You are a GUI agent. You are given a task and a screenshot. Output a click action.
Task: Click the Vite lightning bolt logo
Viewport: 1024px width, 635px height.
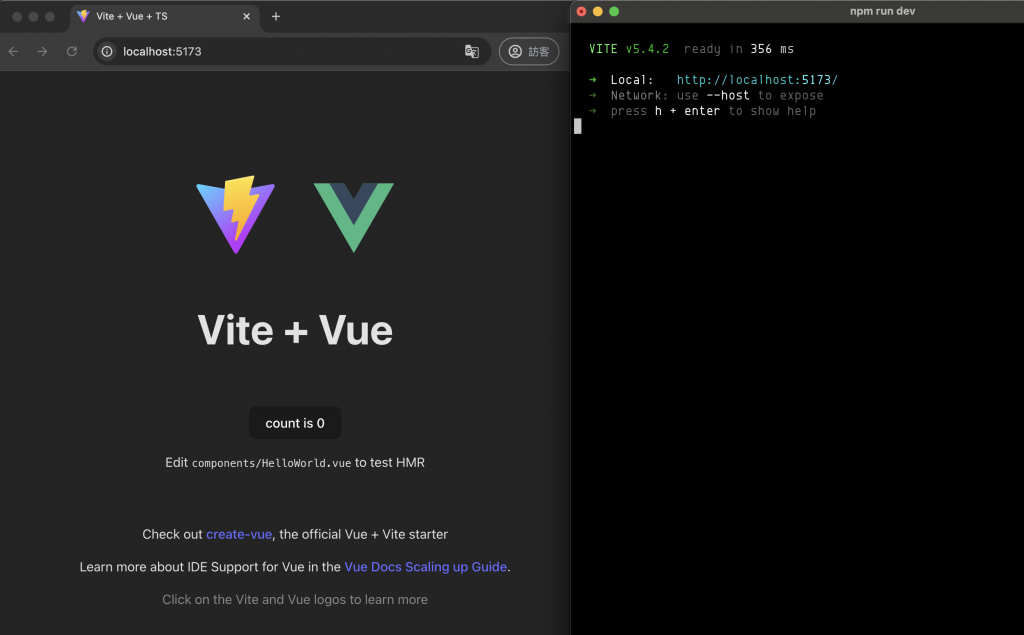click(236, 214)
